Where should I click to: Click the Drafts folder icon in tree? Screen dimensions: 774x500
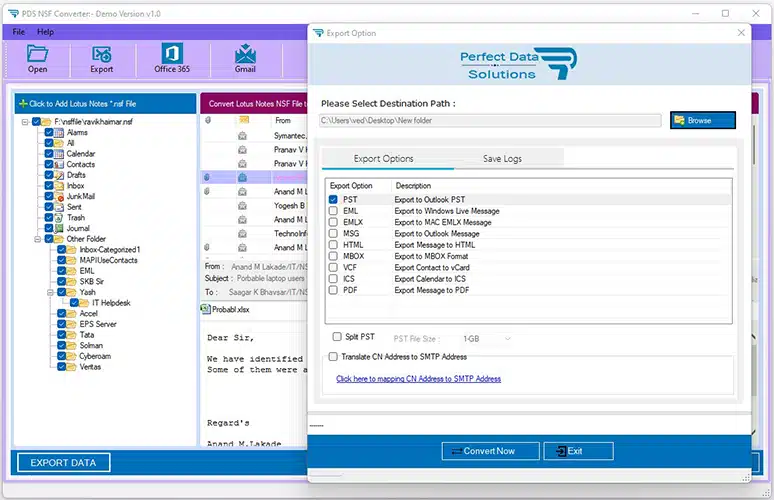pos(59,175)
